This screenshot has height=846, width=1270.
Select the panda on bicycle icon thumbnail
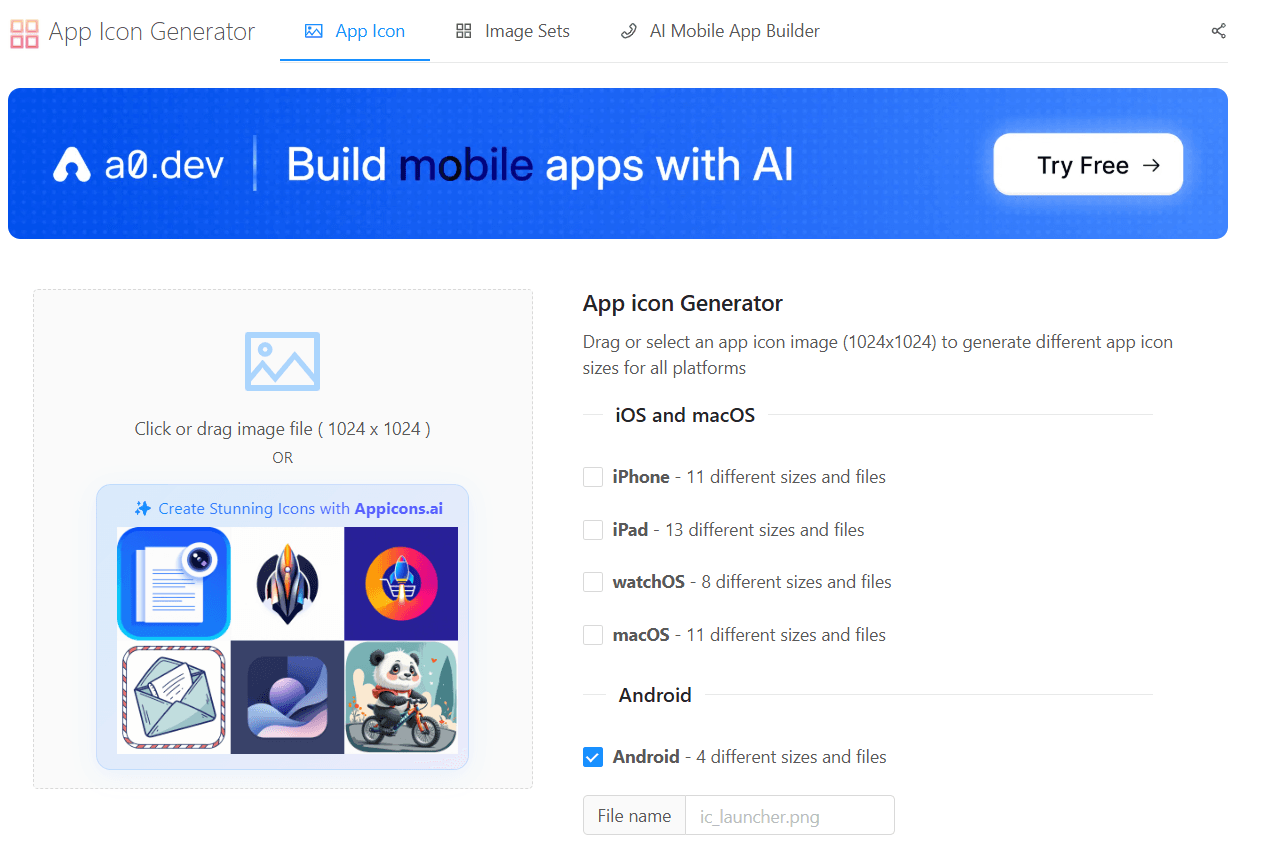[x=401, y=697]
